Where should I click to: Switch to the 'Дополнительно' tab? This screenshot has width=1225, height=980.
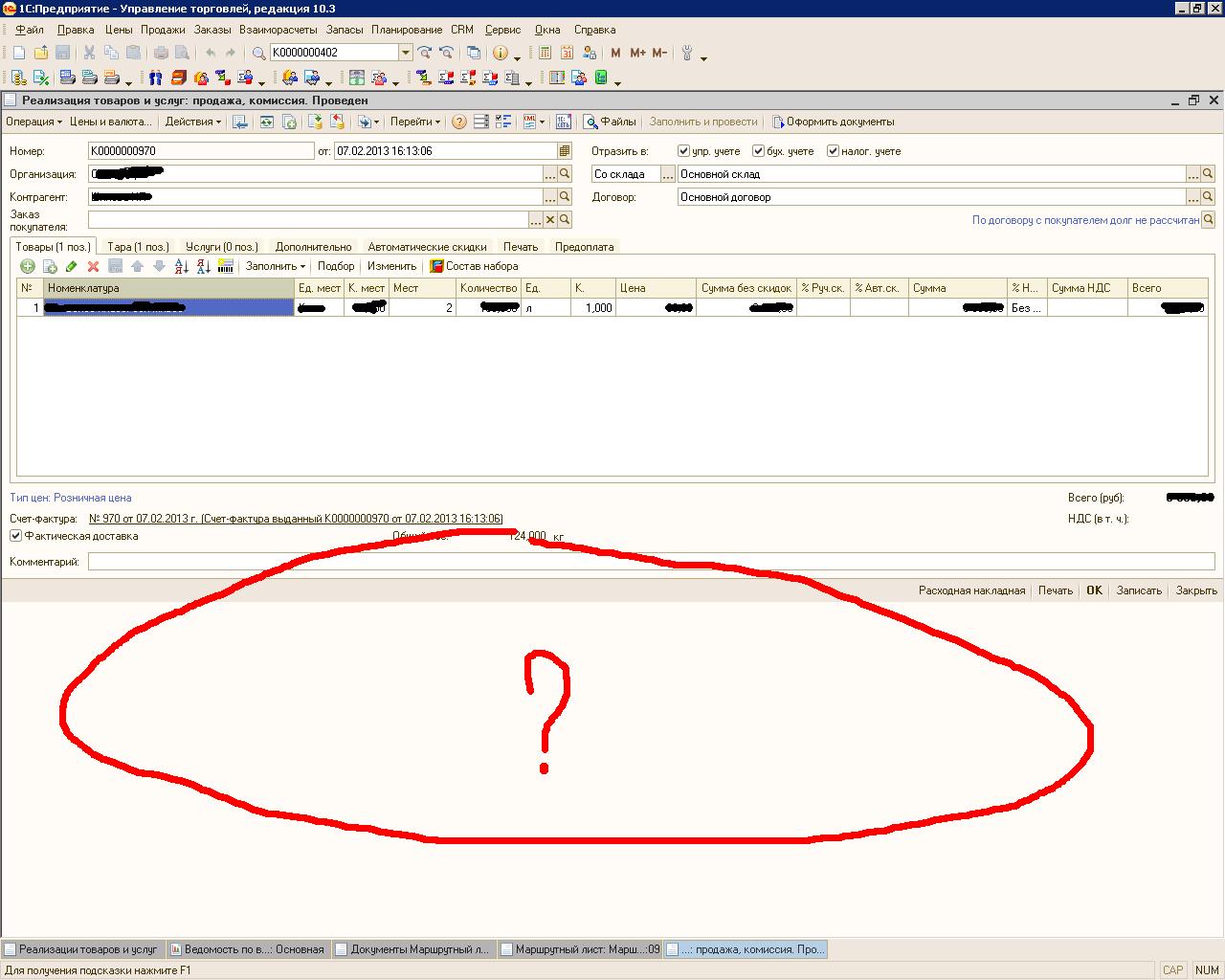click(x=313, y=247)
